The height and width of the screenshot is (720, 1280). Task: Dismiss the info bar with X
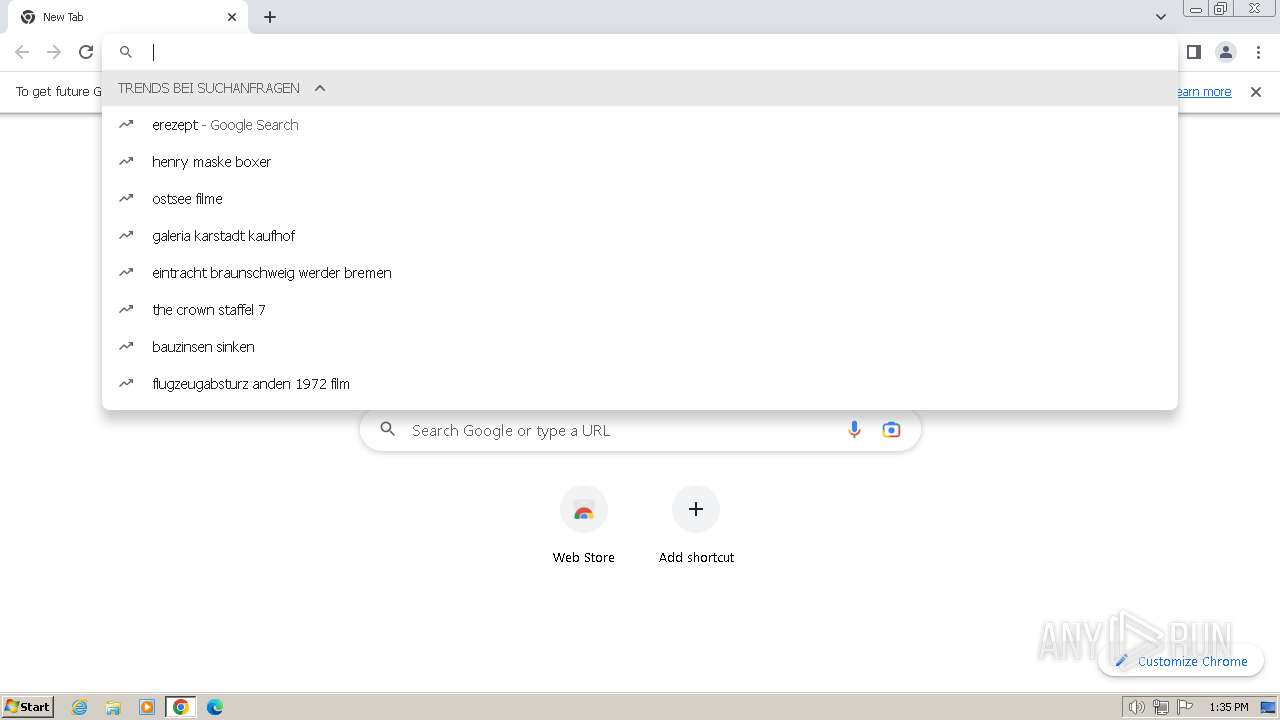tap(1256, 92)
